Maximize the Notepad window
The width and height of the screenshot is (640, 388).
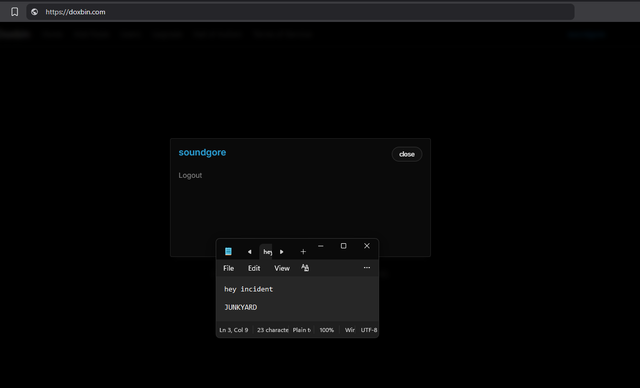coord(343,246)
